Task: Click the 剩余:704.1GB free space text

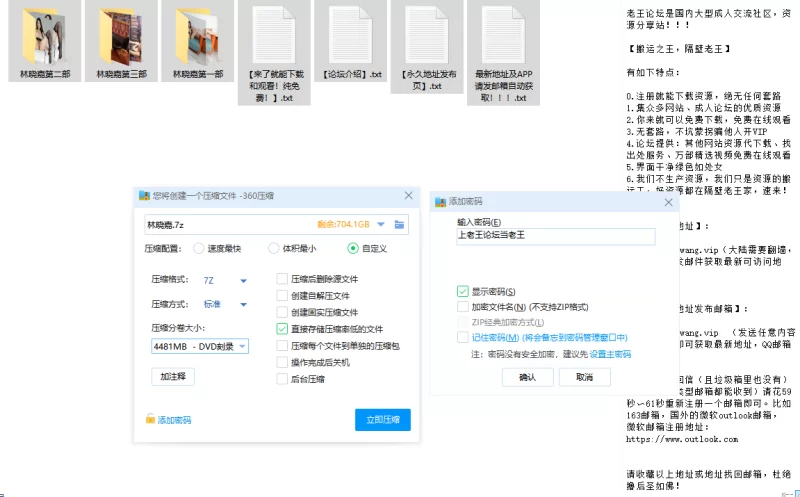Action: 343,225
